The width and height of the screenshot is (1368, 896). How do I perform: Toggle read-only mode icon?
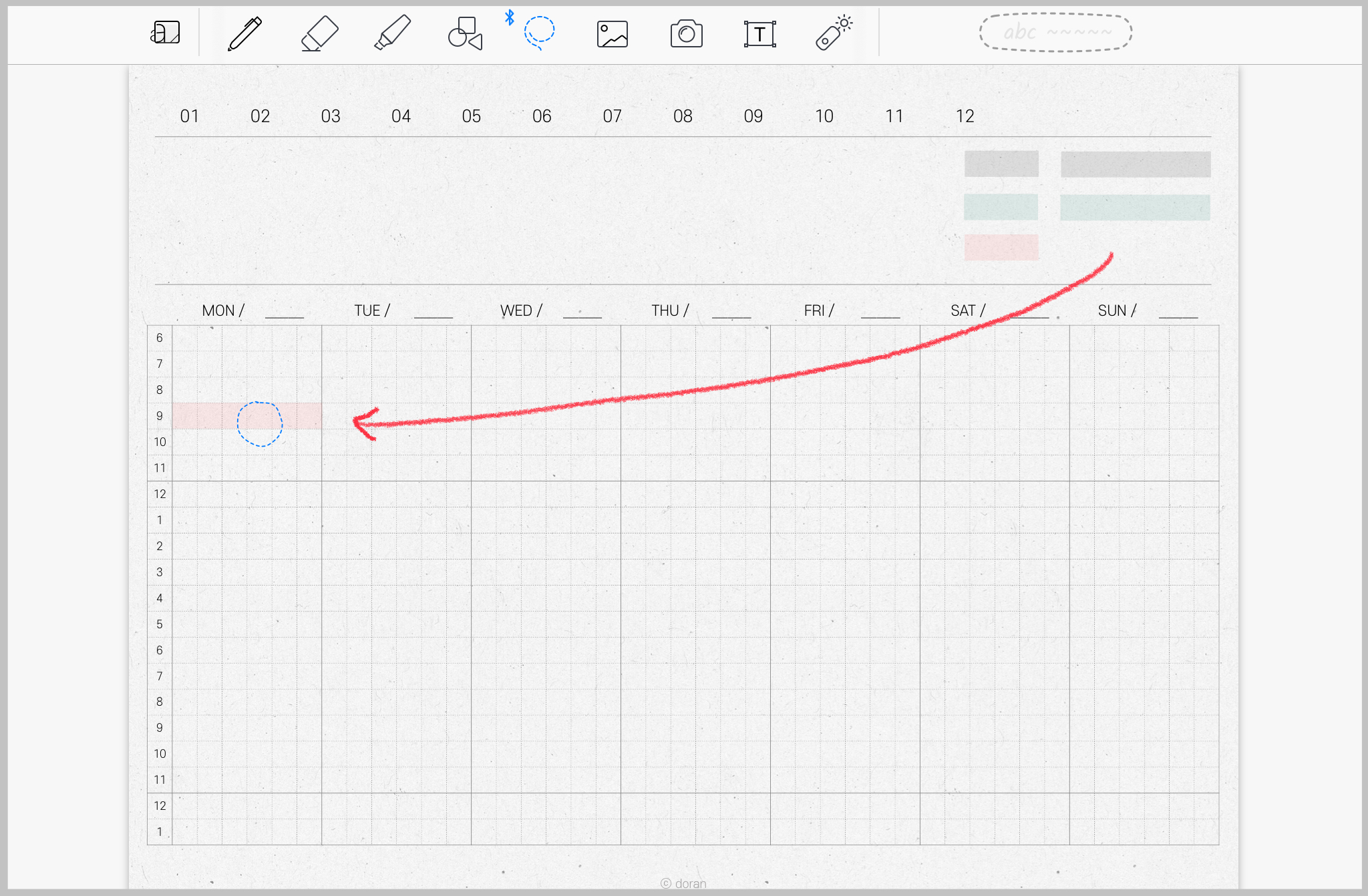click(x=165, y=33)
